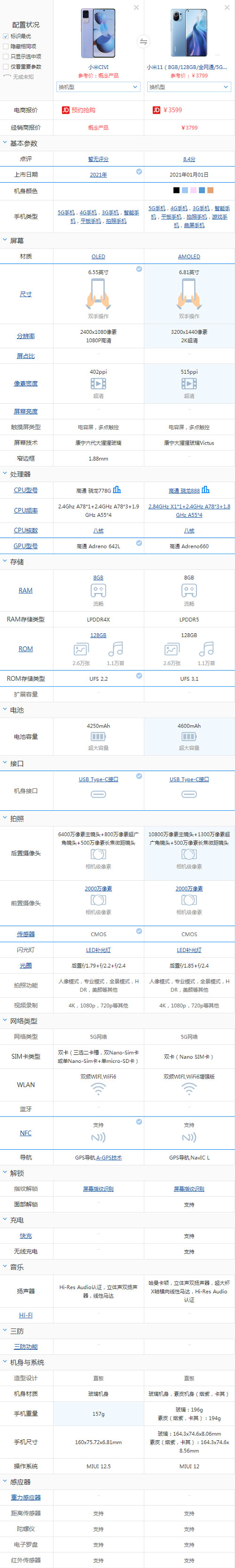The height and width of the screenshot is (1568, 235).
Task: Check the 仅看重要参数 option
Action: tap(6, 67)
